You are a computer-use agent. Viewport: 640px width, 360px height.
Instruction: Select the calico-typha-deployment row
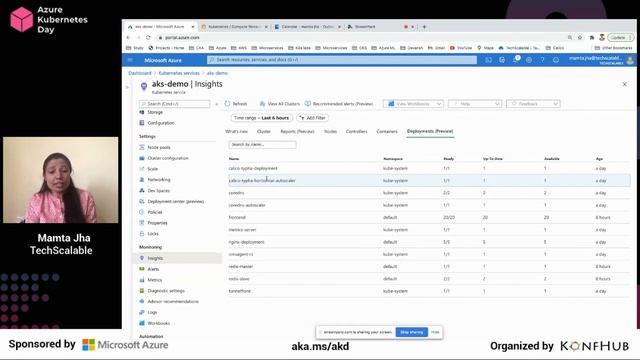tap(429, 168)
